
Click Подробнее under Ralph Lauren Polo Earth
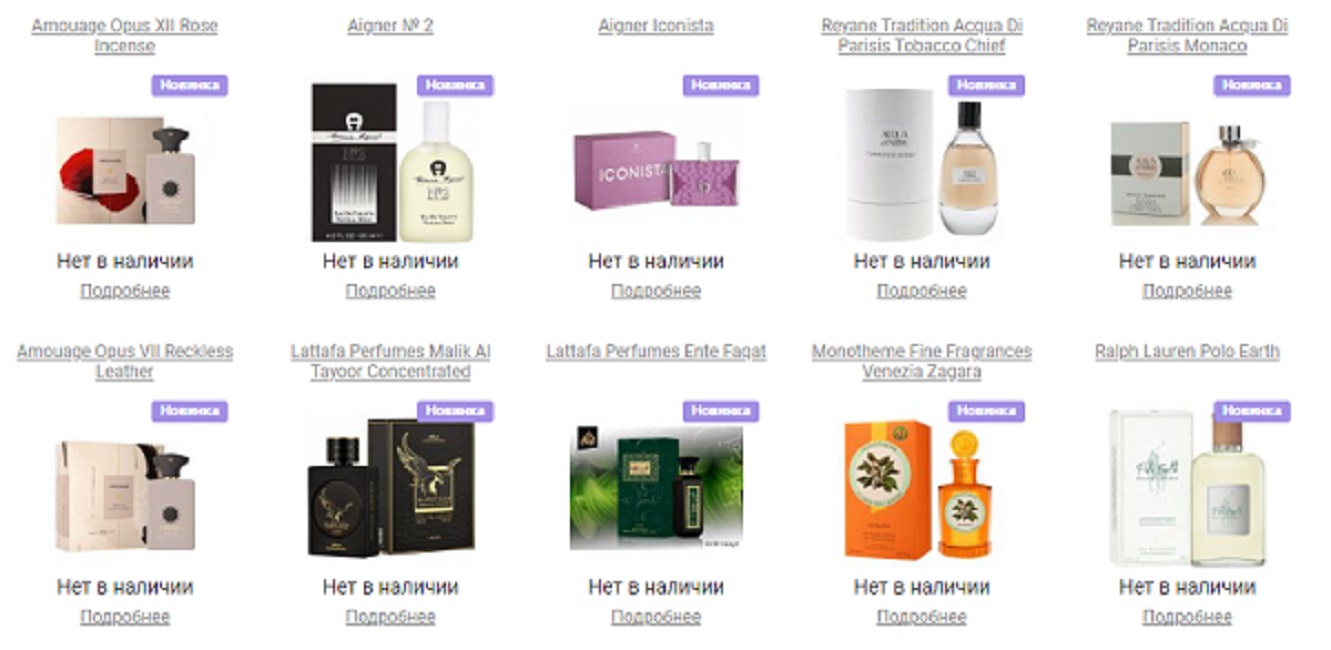1187,617
